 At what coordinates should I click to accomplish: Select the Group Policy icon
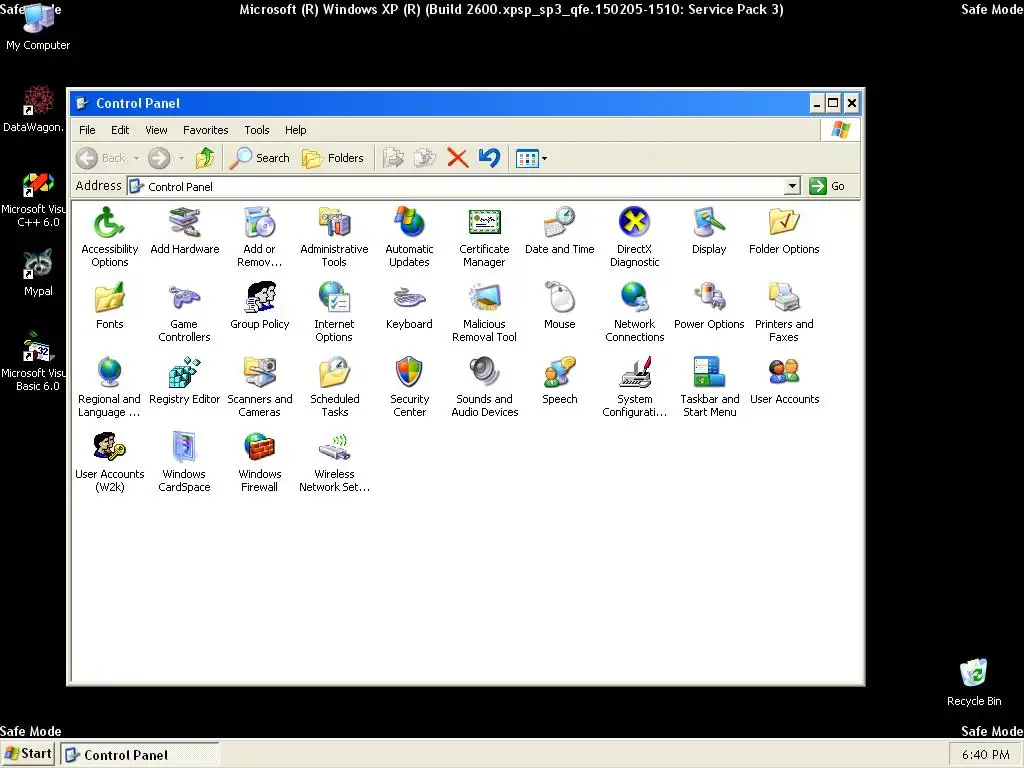[259, 298]
